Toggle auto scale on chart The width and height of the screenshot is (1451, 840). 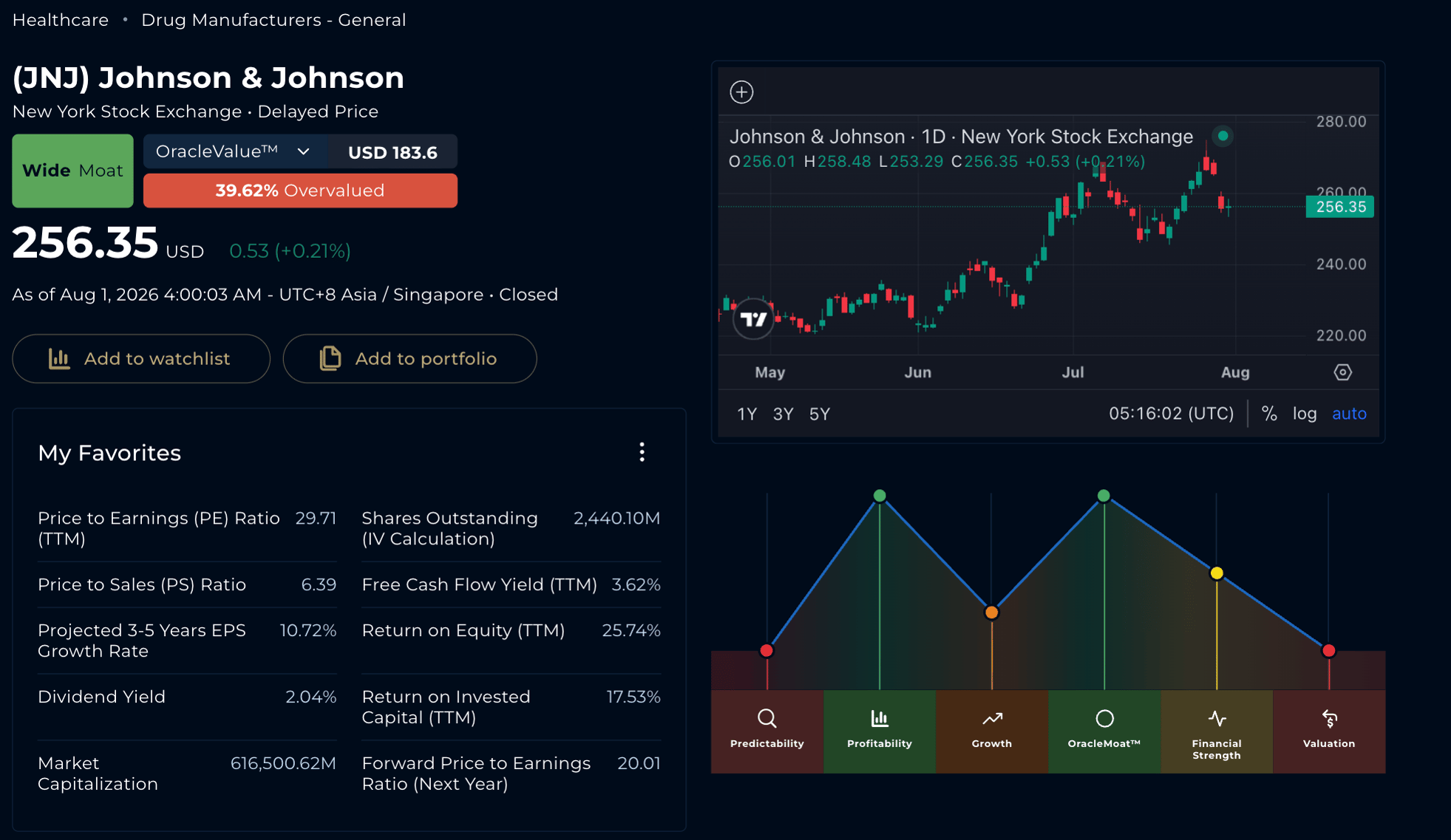pos(1349,414)
